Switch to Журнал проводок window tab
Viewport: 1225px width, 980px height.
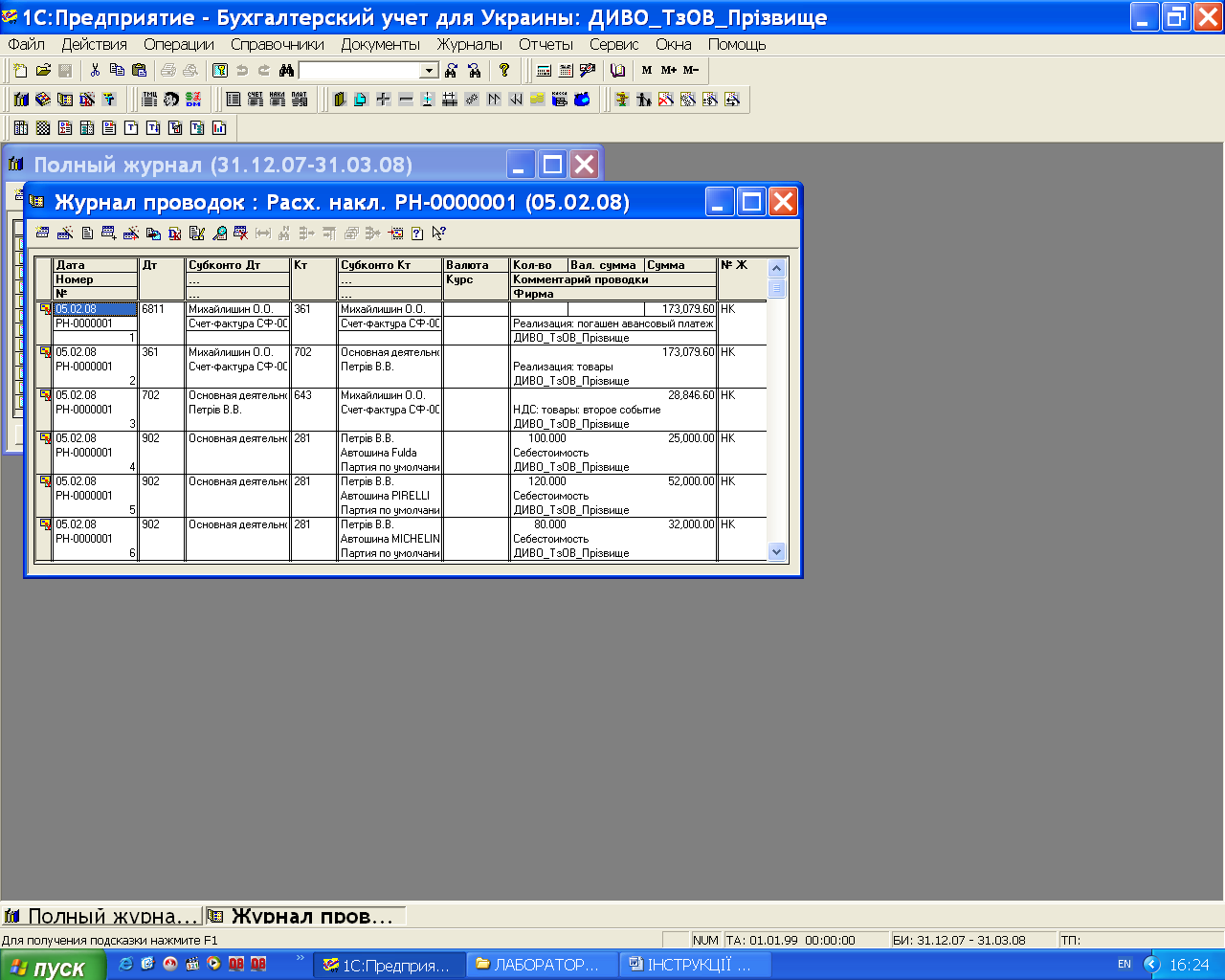[x=305, y=916]
